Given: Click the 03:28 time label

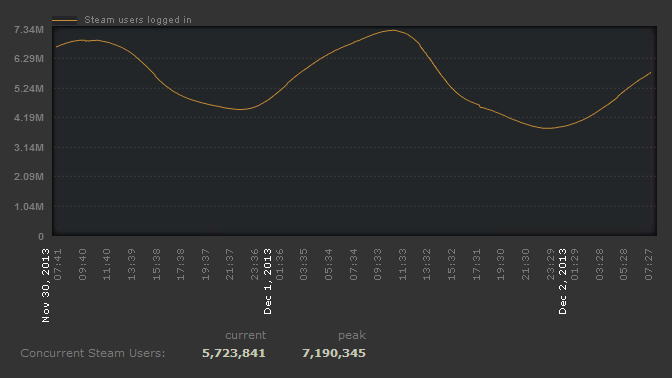Looking at the screenshot, I should (600, 264).
